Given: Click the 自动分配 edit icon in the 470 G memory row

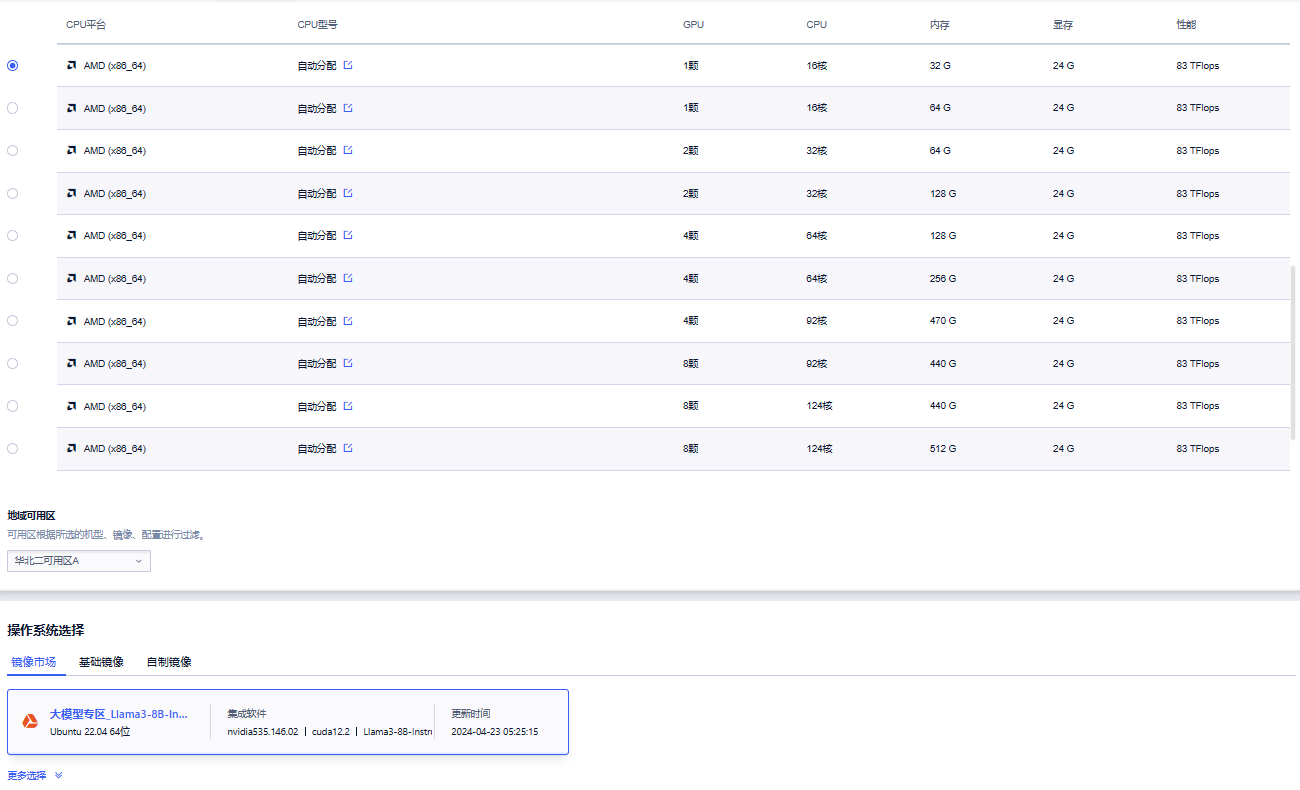Looking at the screenshot, I should [x=348, y=321].
